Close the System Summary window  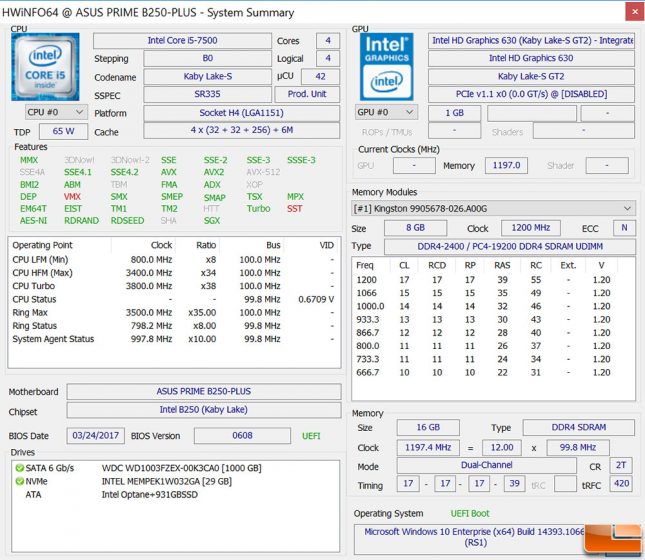click(x=635, y=12)
